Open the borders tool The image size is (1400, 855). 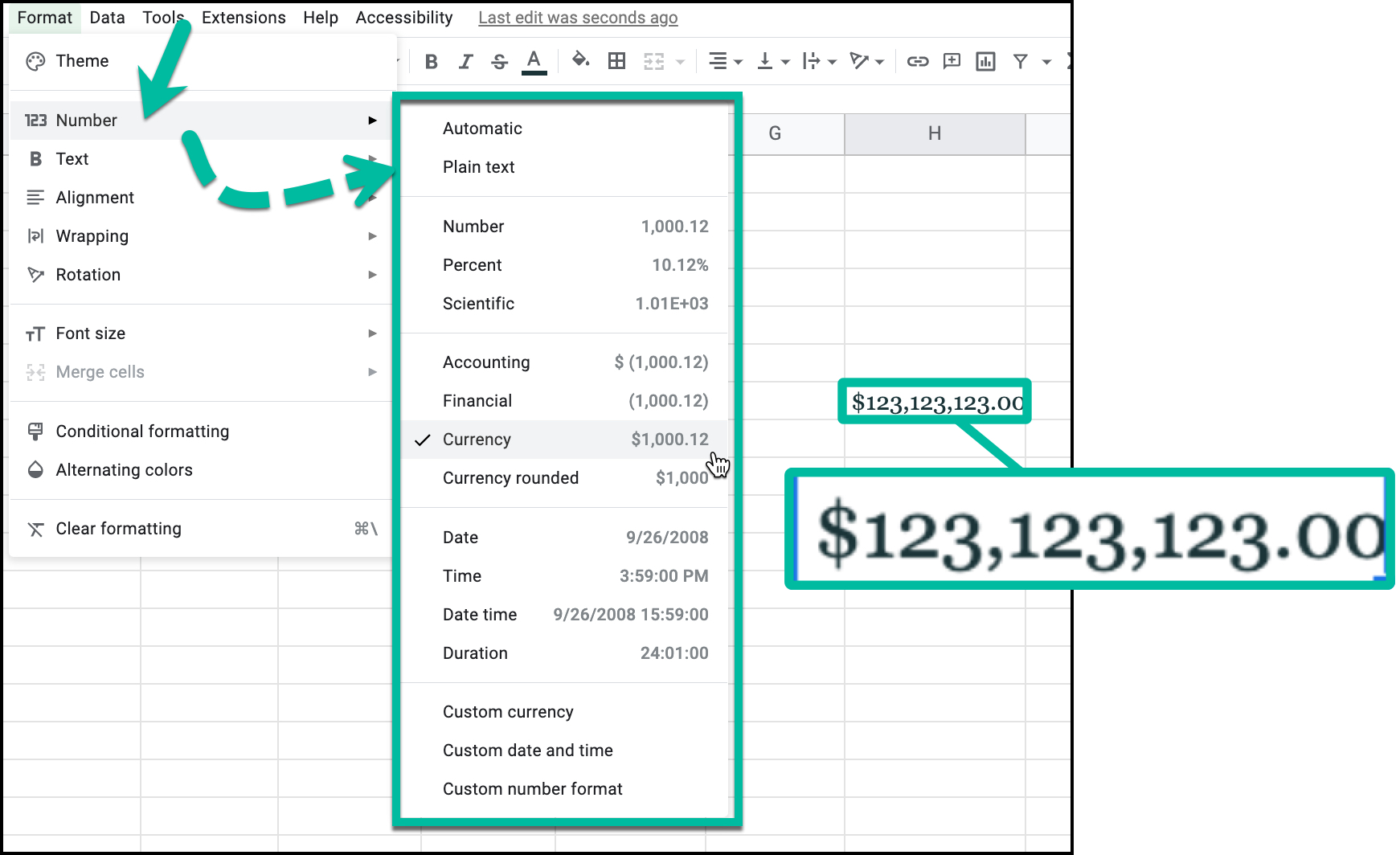pos(616,60)
